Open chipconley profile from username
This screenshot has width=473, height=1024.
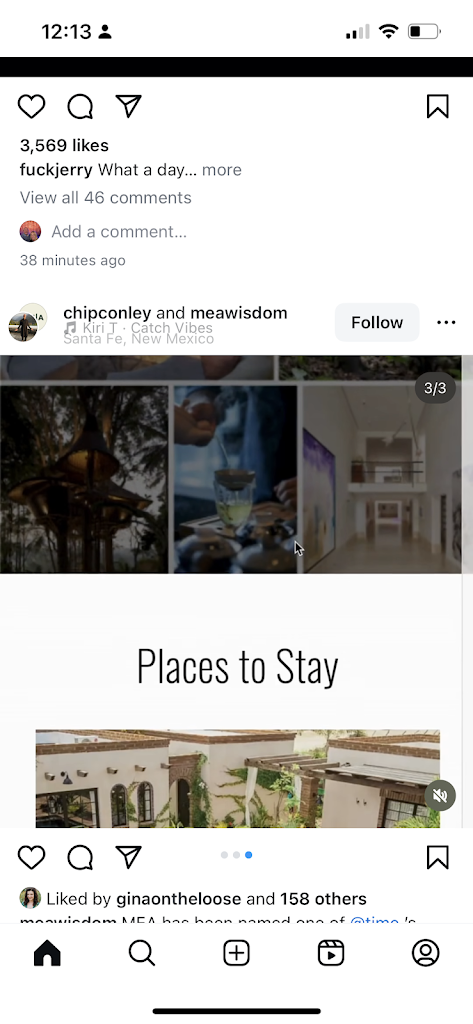tap(107, 313)
